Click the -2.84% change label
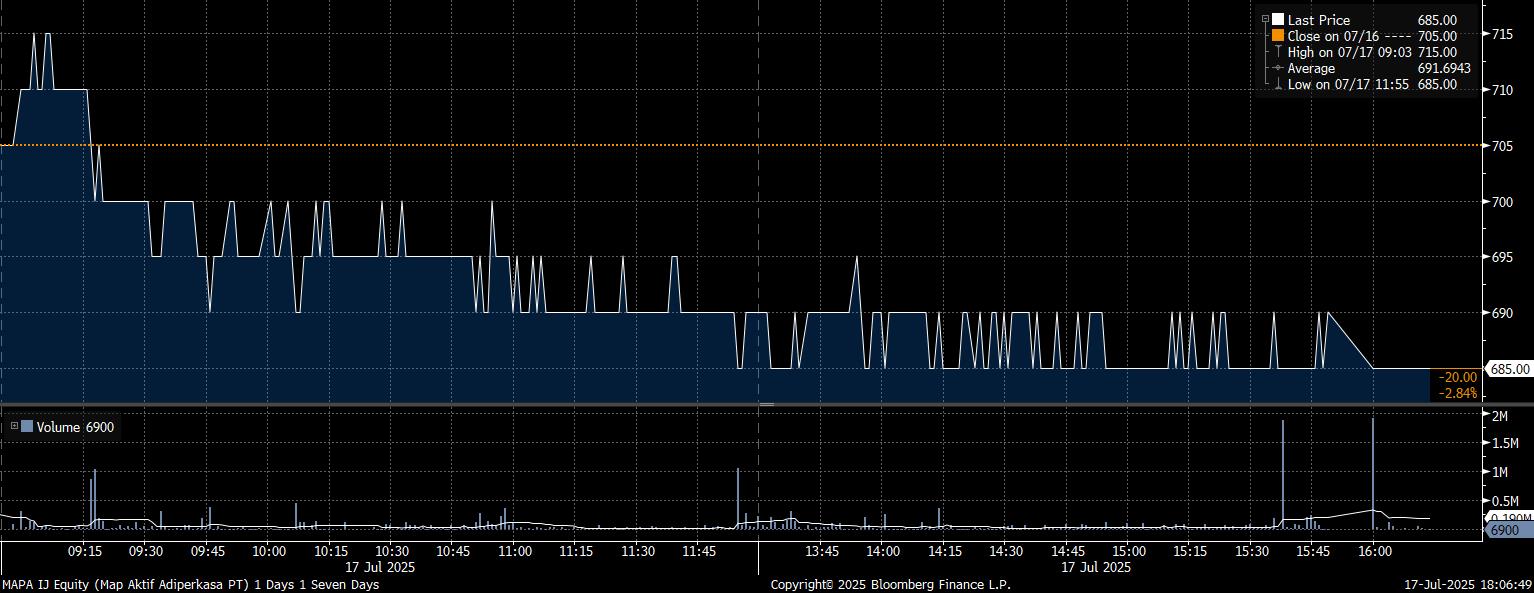The height and width of the screenshot is (593, 1534). (x=1458, y=393)
